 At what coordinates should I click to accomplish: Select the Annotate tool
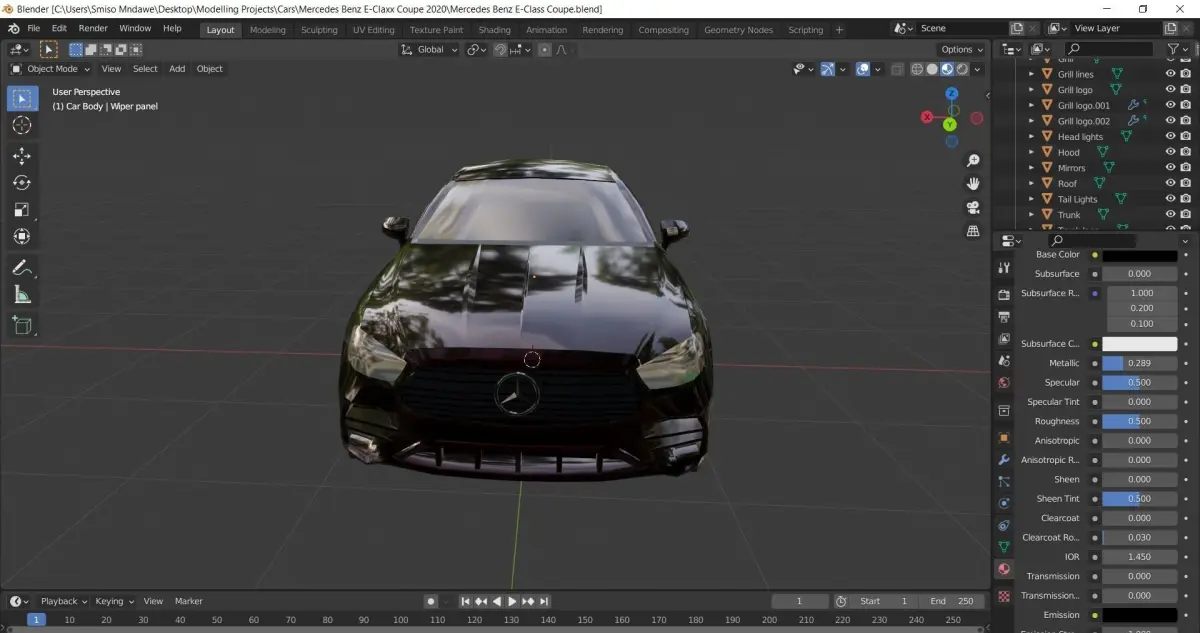[22, 268]
